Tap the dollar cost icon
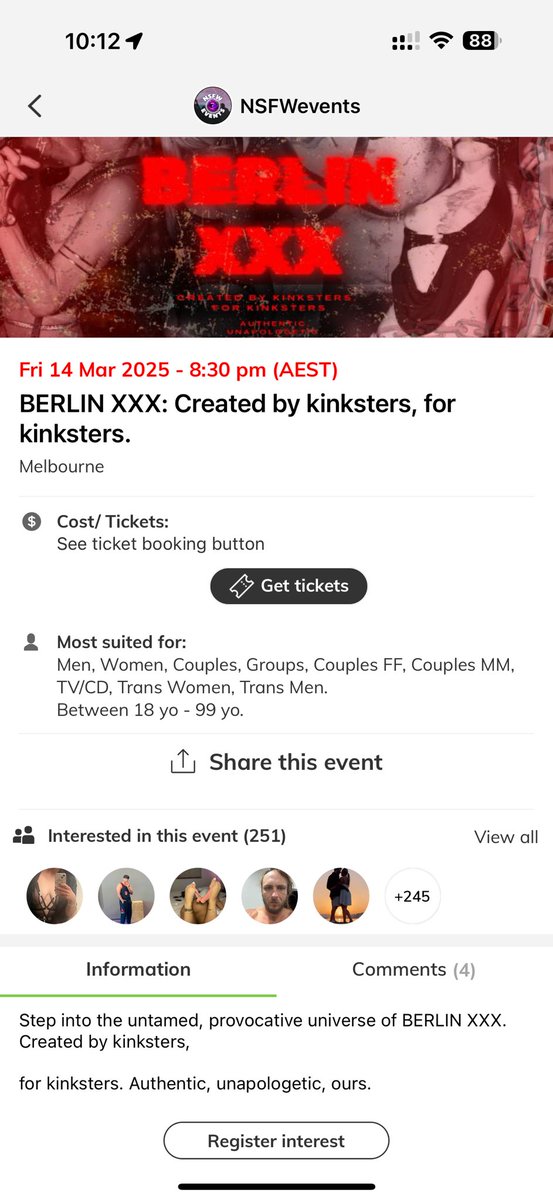 click(x=32, y=521)
